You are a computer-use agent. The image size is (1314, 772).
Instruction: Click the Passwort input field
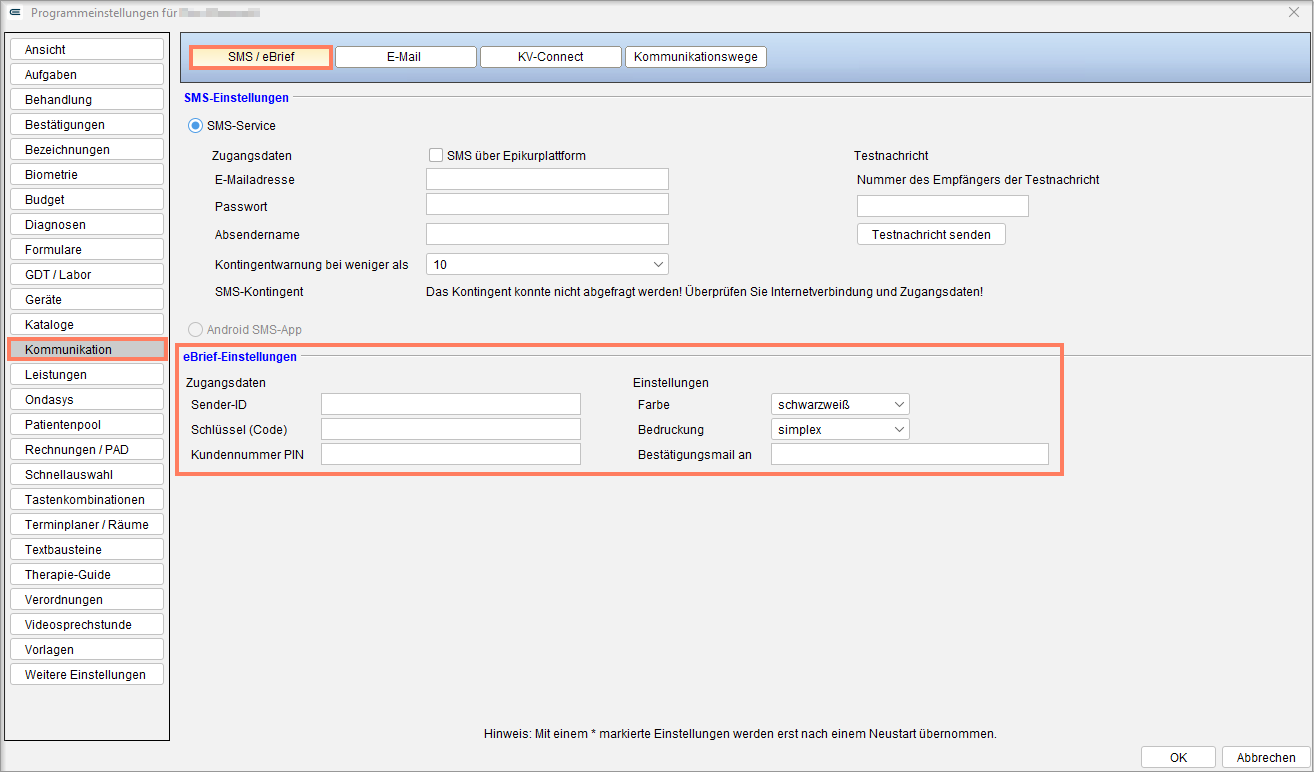click(x=547, y=204)
